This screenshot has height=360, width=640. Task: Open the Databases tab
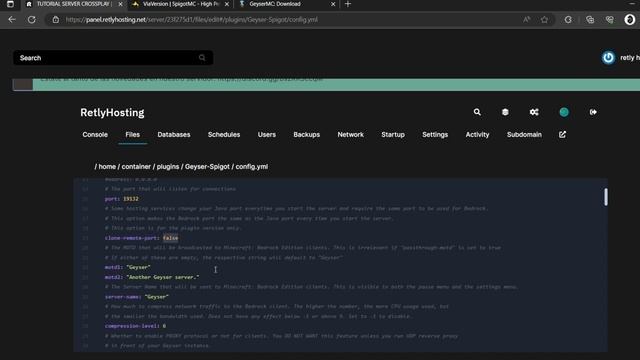(174, 135)
